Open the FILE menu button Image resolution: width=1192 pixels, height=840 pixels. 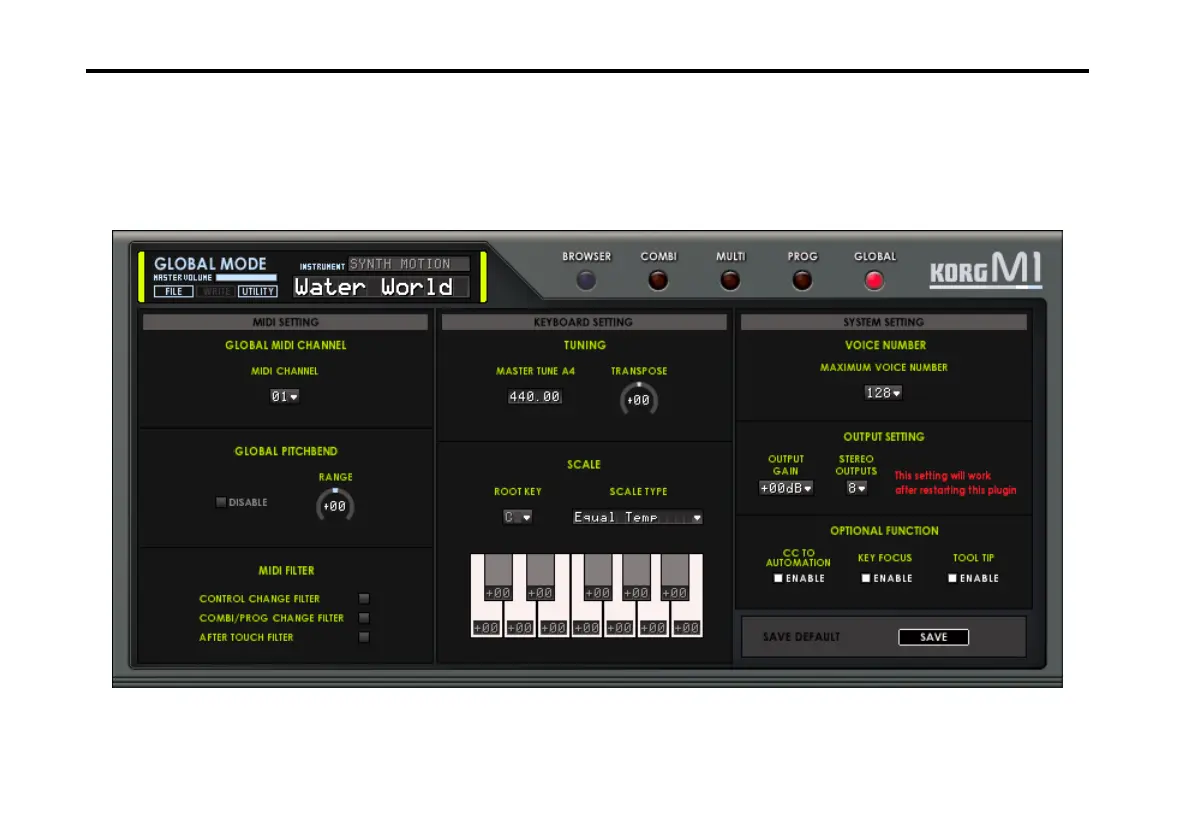click(x=173, y=291)
